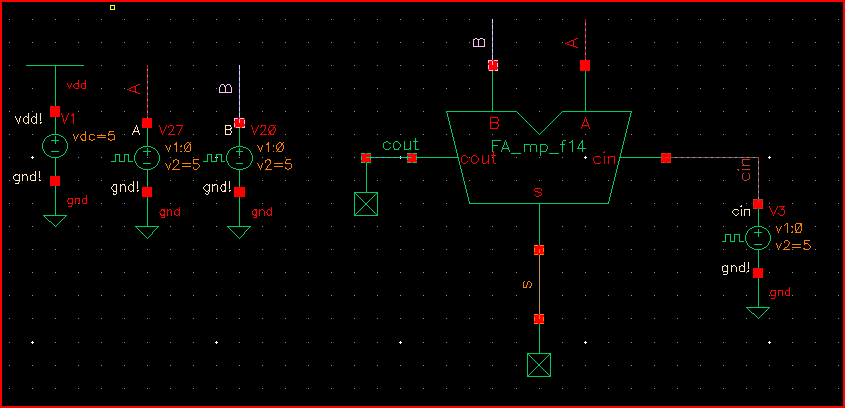This screenshot has height=408, width=845.
Task: Click the vertical 'cin' wire label above V3
Action: (746, 170)
